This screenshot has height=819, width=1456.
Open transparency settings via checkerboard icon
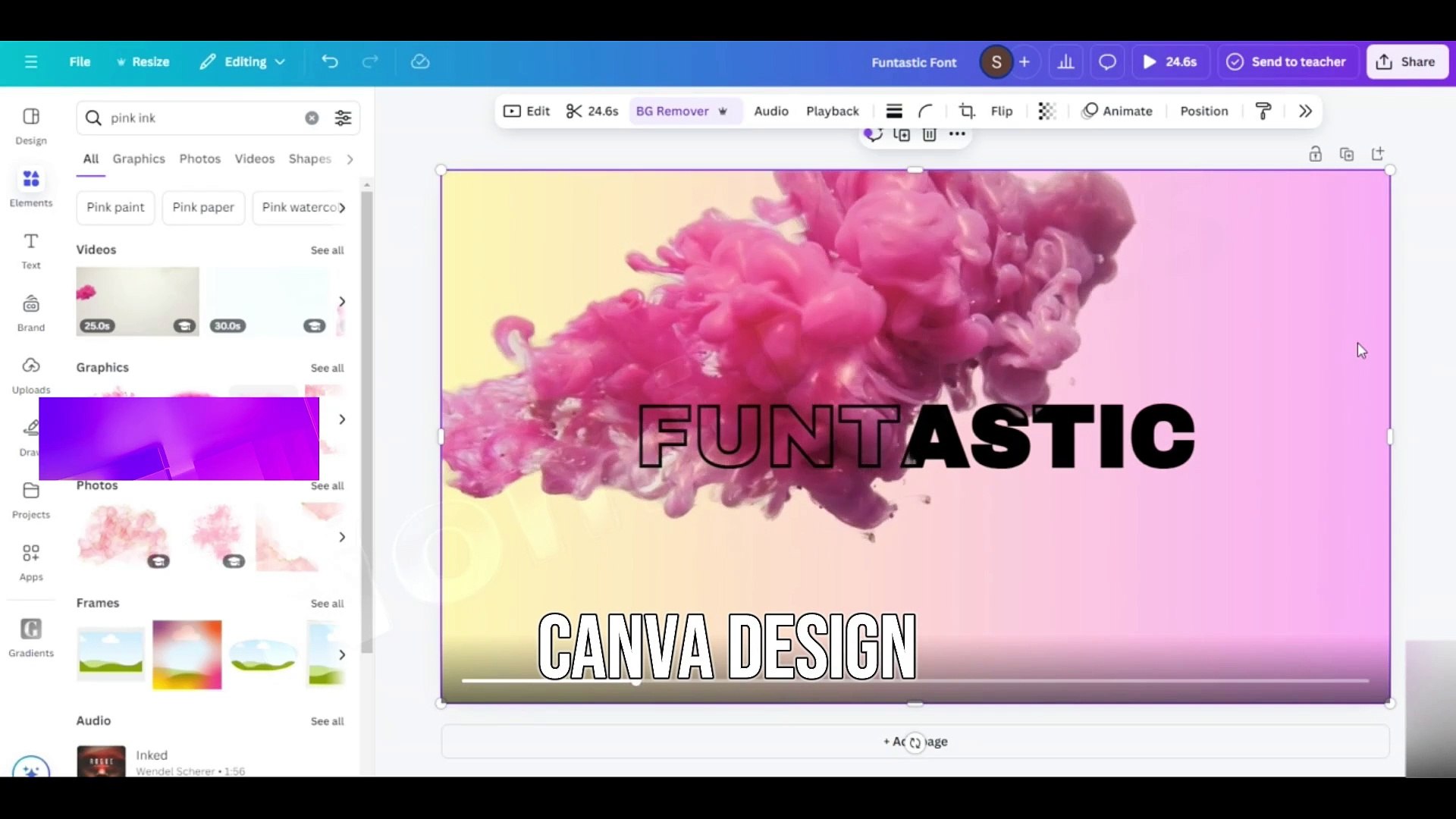tap(1047, 111)
